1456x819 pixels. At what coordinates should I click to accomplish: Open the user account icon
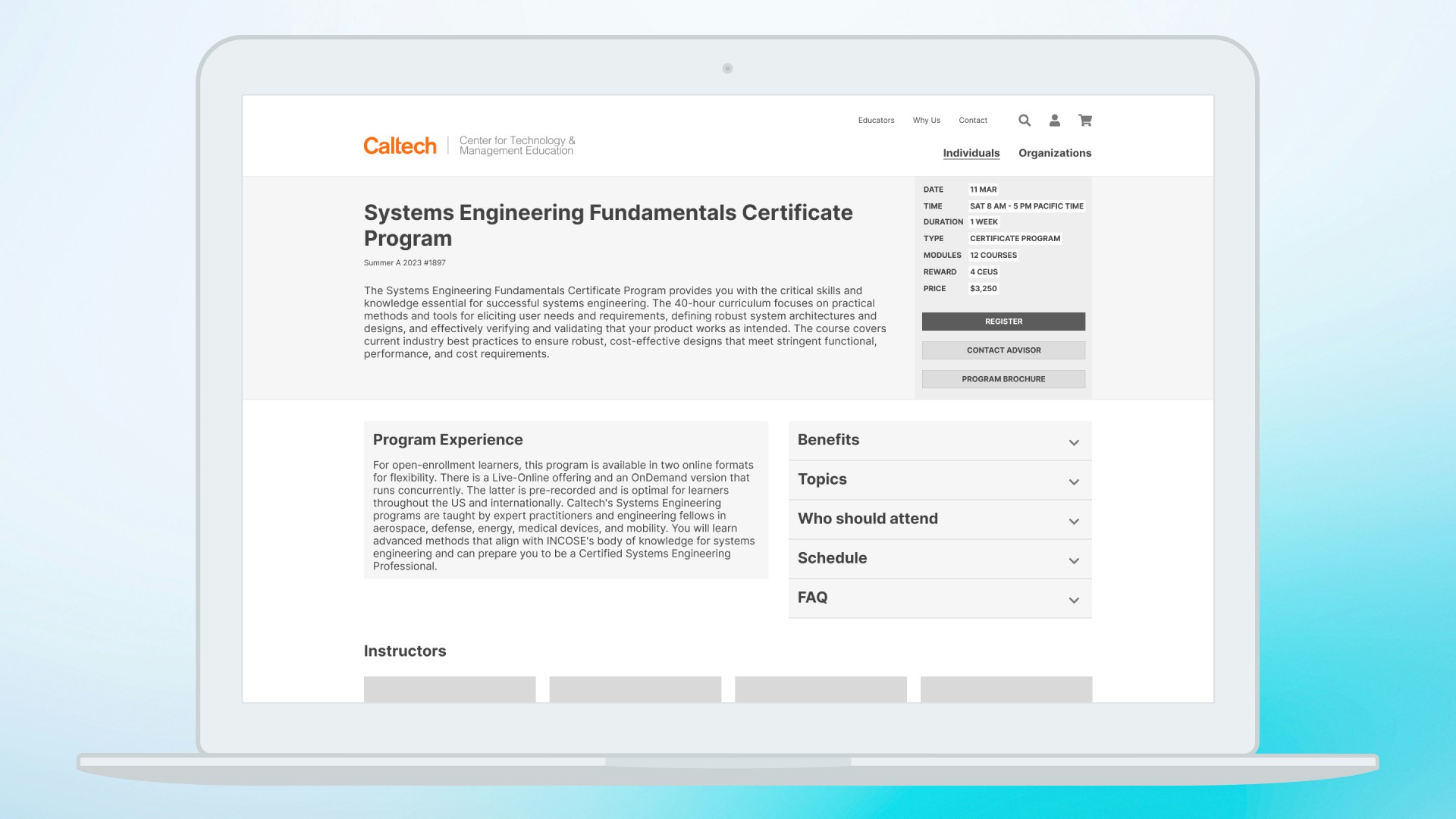pyautogui.click(x=1054, y=120)
